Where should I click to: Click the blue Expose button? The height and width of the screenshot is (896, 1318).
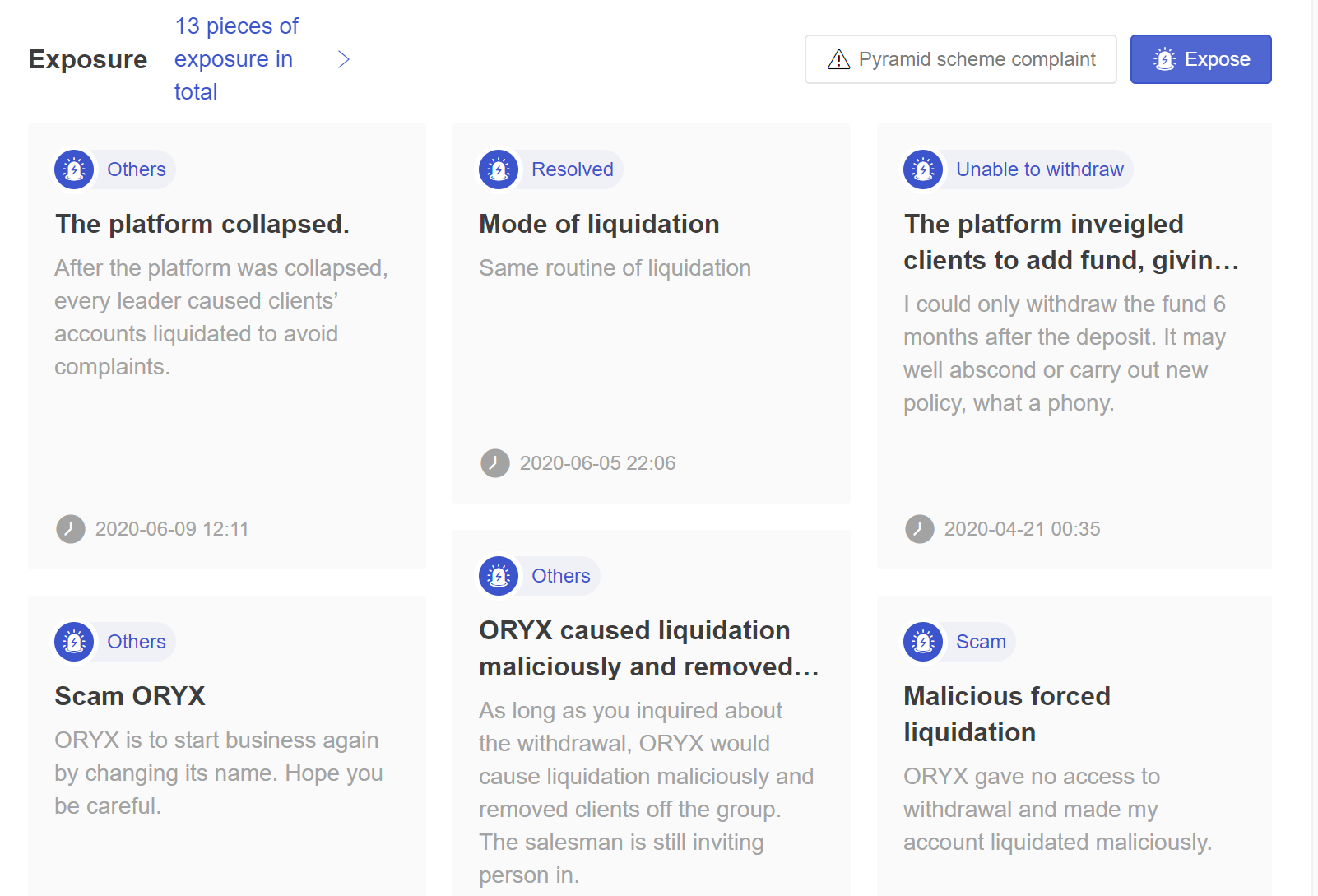(1200, 59)
